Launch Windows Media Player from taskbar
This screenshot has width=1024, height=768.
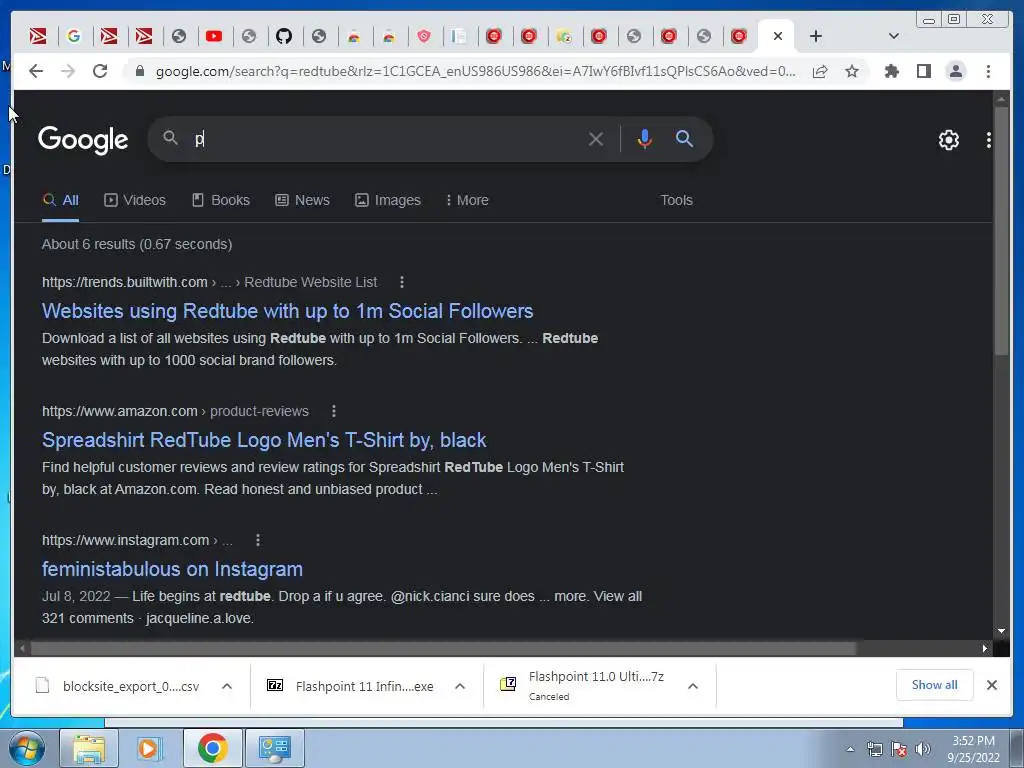150,748
